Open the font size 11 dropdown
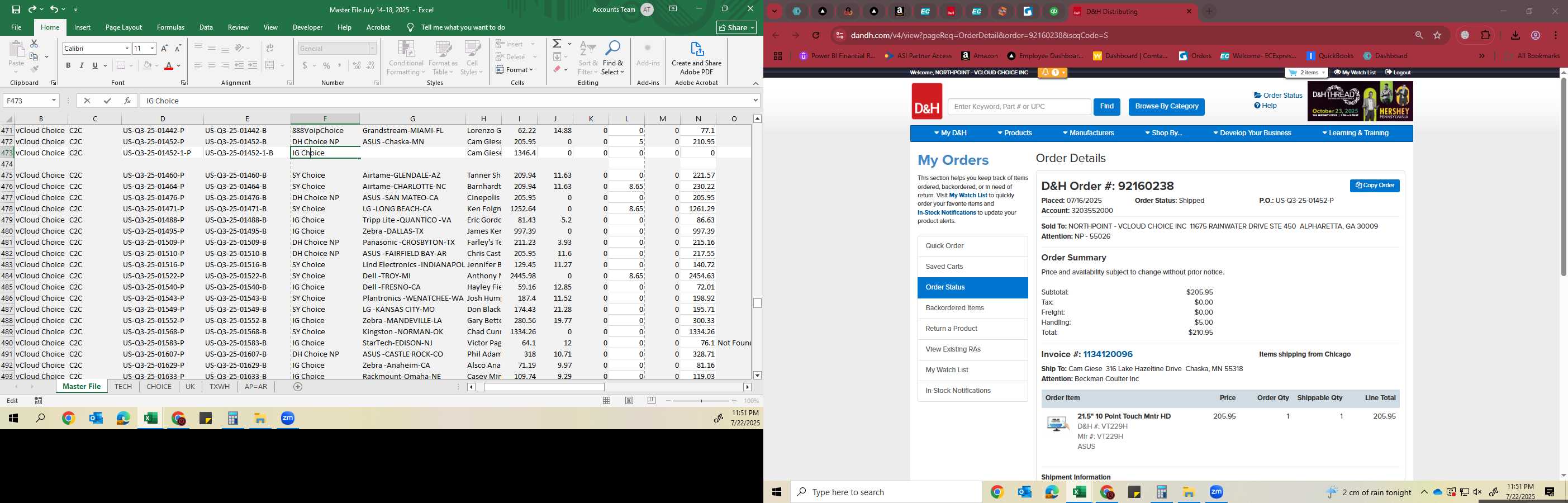 pos(152,48)
